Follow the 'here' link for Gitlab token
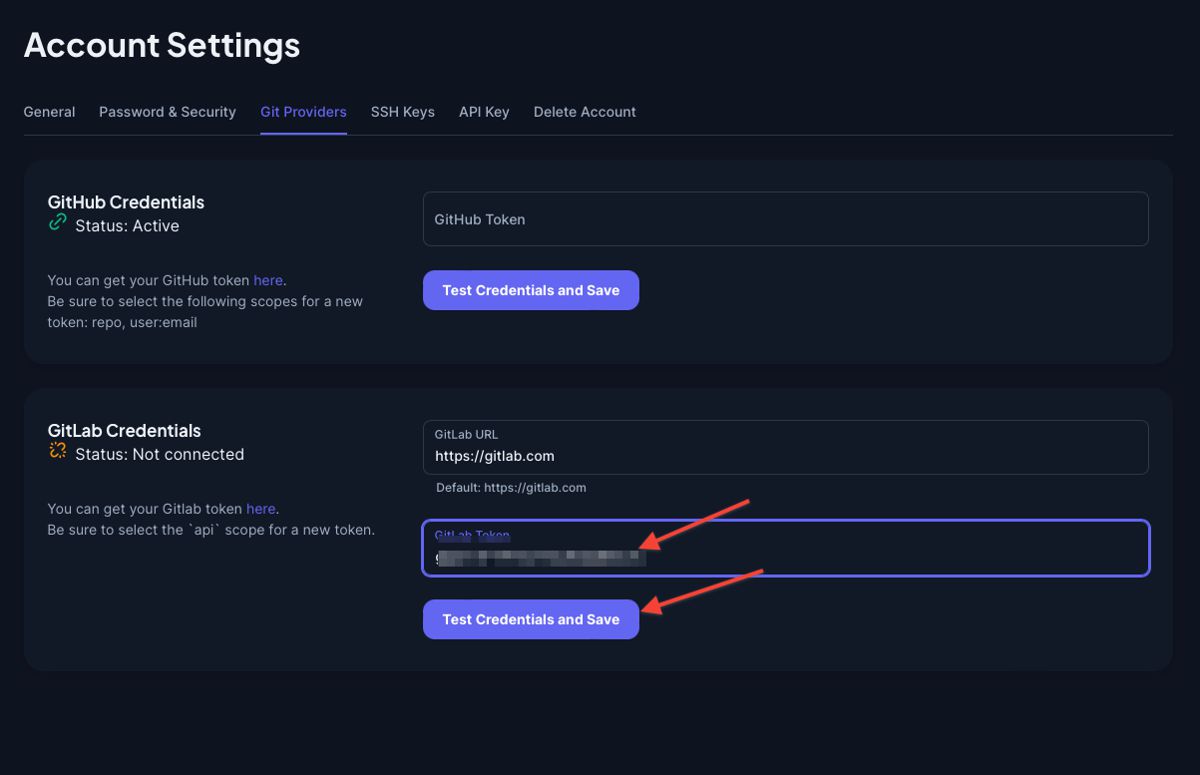The image size is (1200, 775). tap(261, 509)
